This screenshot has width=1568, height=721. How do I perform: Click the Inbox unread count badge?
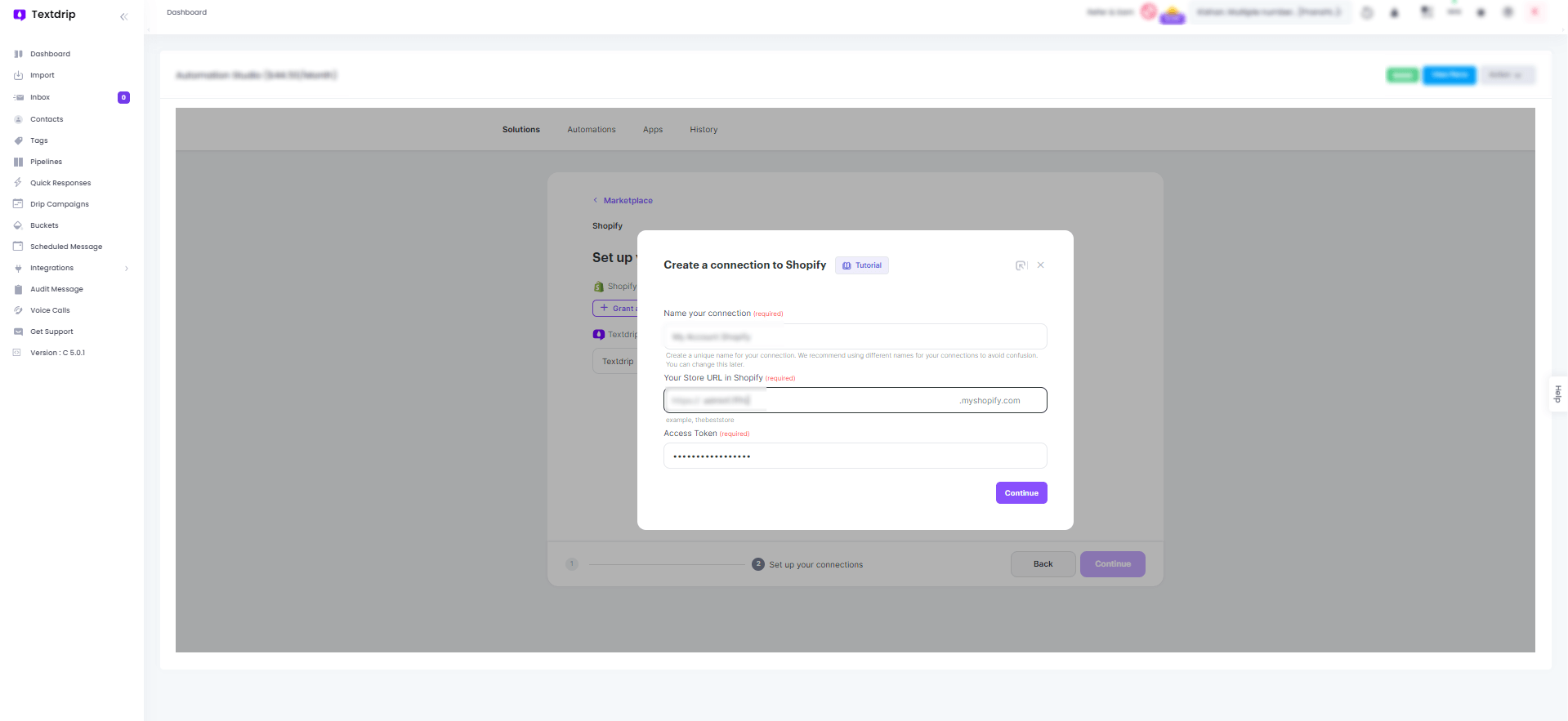pyautogui.click(x=123, y=97)
